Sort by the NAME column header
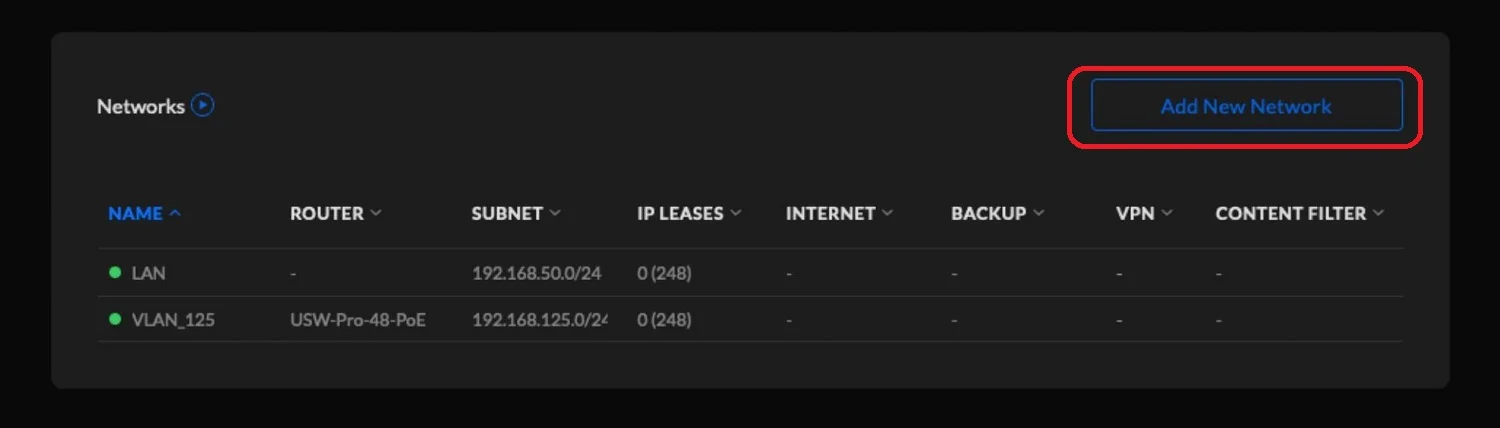This screenshot has width=1500, height=428. 135,213
